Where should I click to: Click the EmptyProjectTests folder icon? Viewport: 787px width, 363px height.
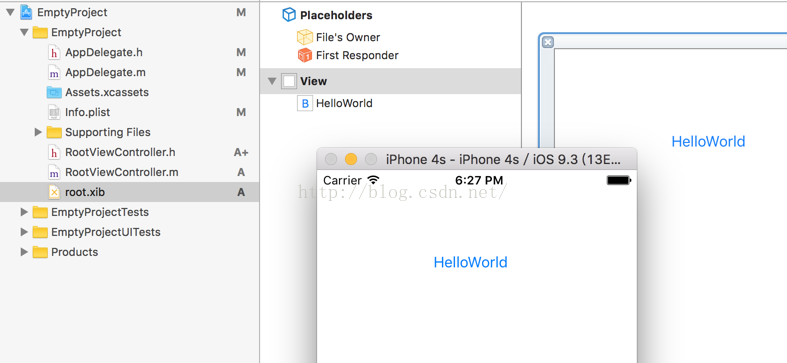[x=40, y=212]
